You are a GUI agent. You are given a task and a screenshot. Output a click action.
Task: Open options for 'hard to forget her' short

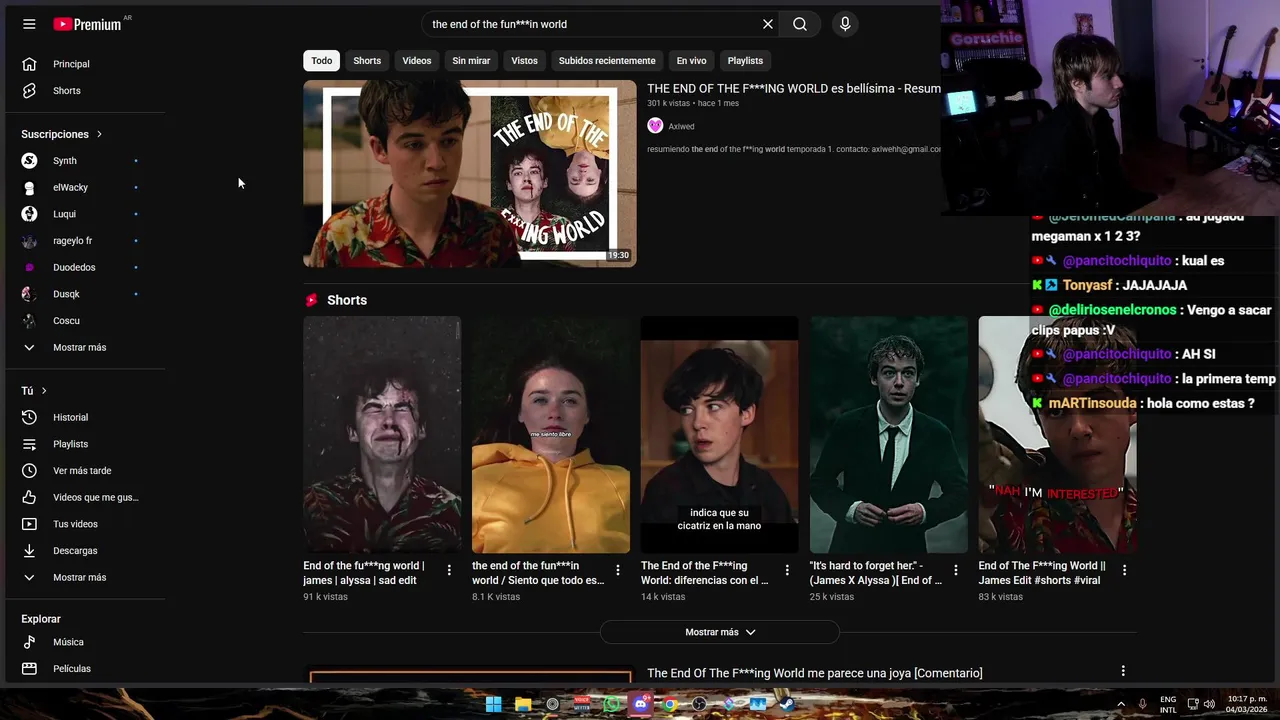tap(956, 570)
